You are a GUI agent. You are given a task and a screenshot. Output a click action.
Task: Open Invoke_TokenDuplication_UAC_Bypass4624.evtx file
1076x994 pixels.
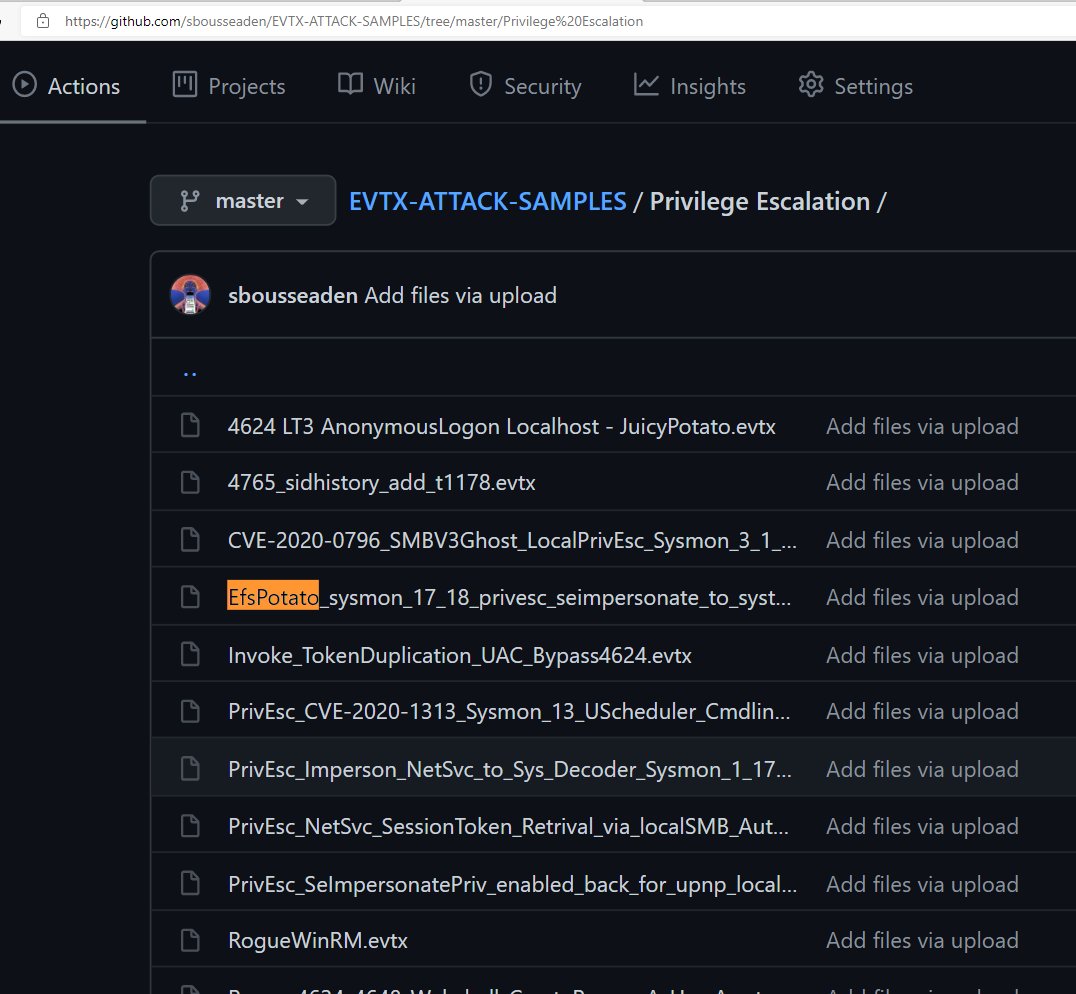coord(460,655)
